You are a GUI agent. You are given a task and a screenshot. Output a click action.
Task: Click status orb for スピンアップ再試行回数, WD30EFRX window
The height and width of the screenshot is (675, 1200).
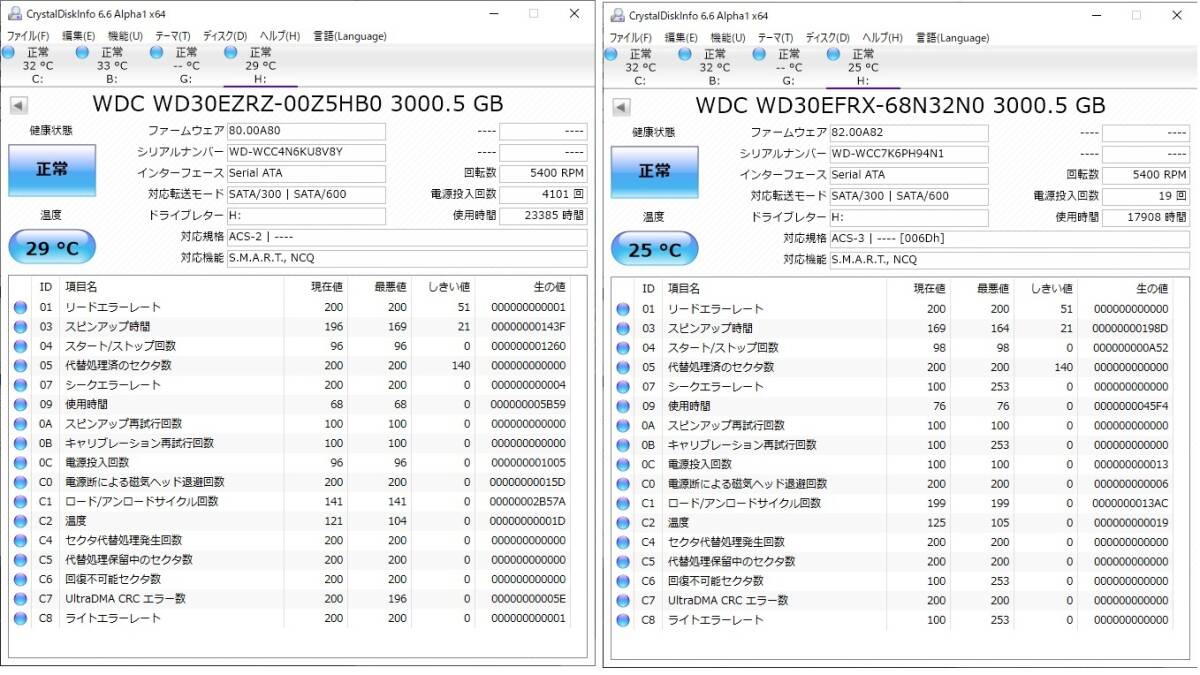[x=623, y=426]
